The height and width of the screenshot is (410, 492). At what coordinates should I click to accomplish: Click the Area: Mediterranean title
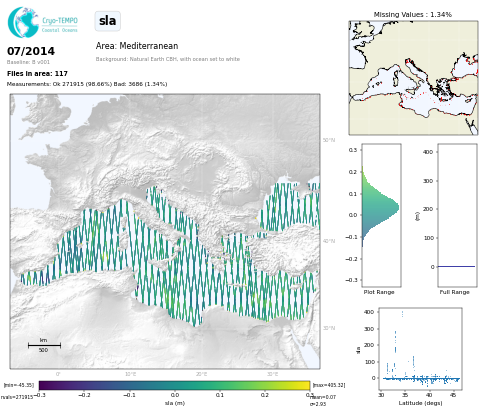pos(137,46)
